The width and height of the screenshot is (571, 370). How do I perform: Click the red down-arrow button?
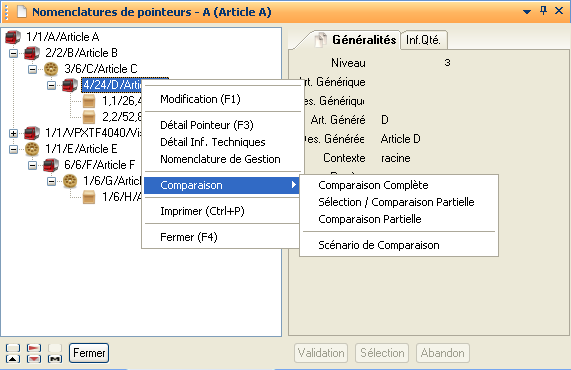(x=34, y=359)
